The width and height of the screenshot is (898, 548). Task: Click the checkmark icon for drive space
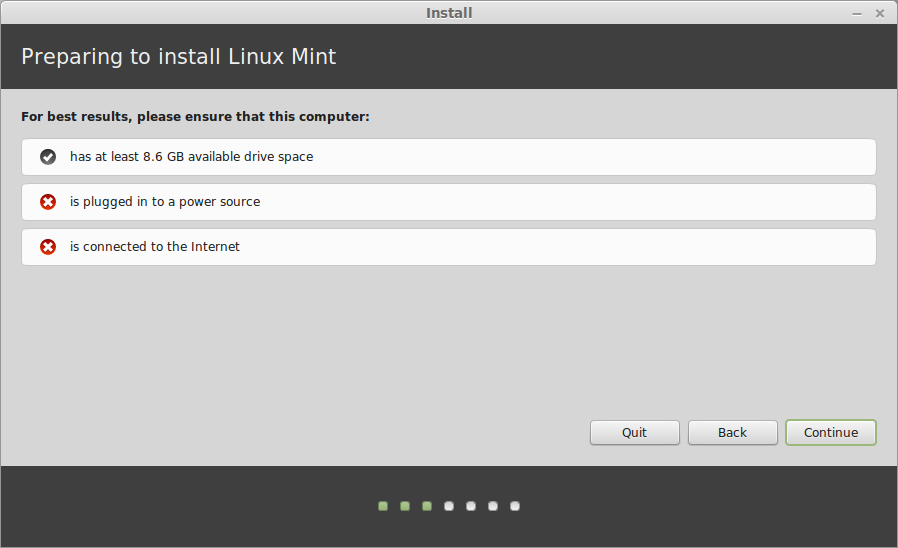48,156
